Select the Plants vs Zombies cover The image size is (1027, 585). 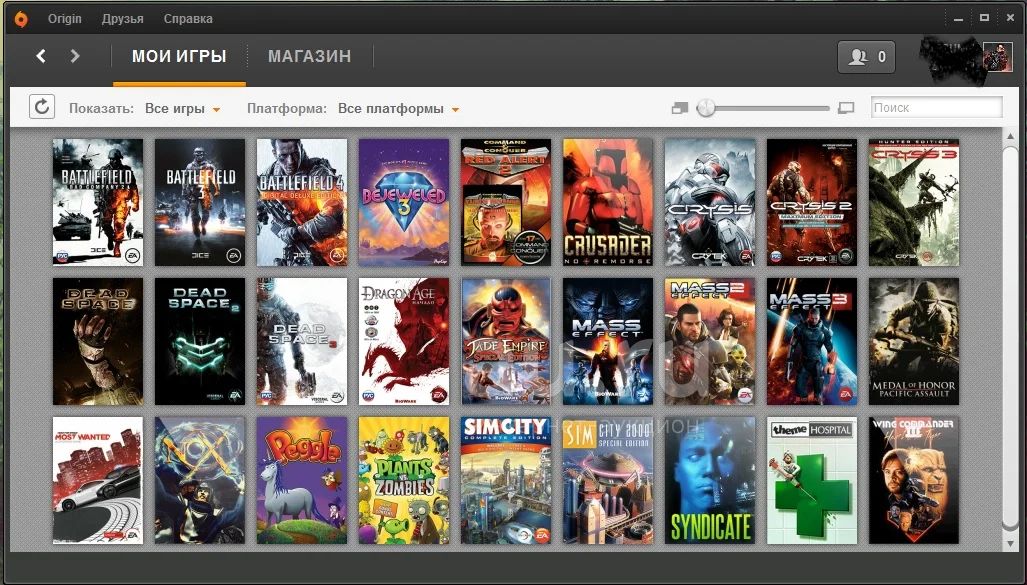pos(404,480)
